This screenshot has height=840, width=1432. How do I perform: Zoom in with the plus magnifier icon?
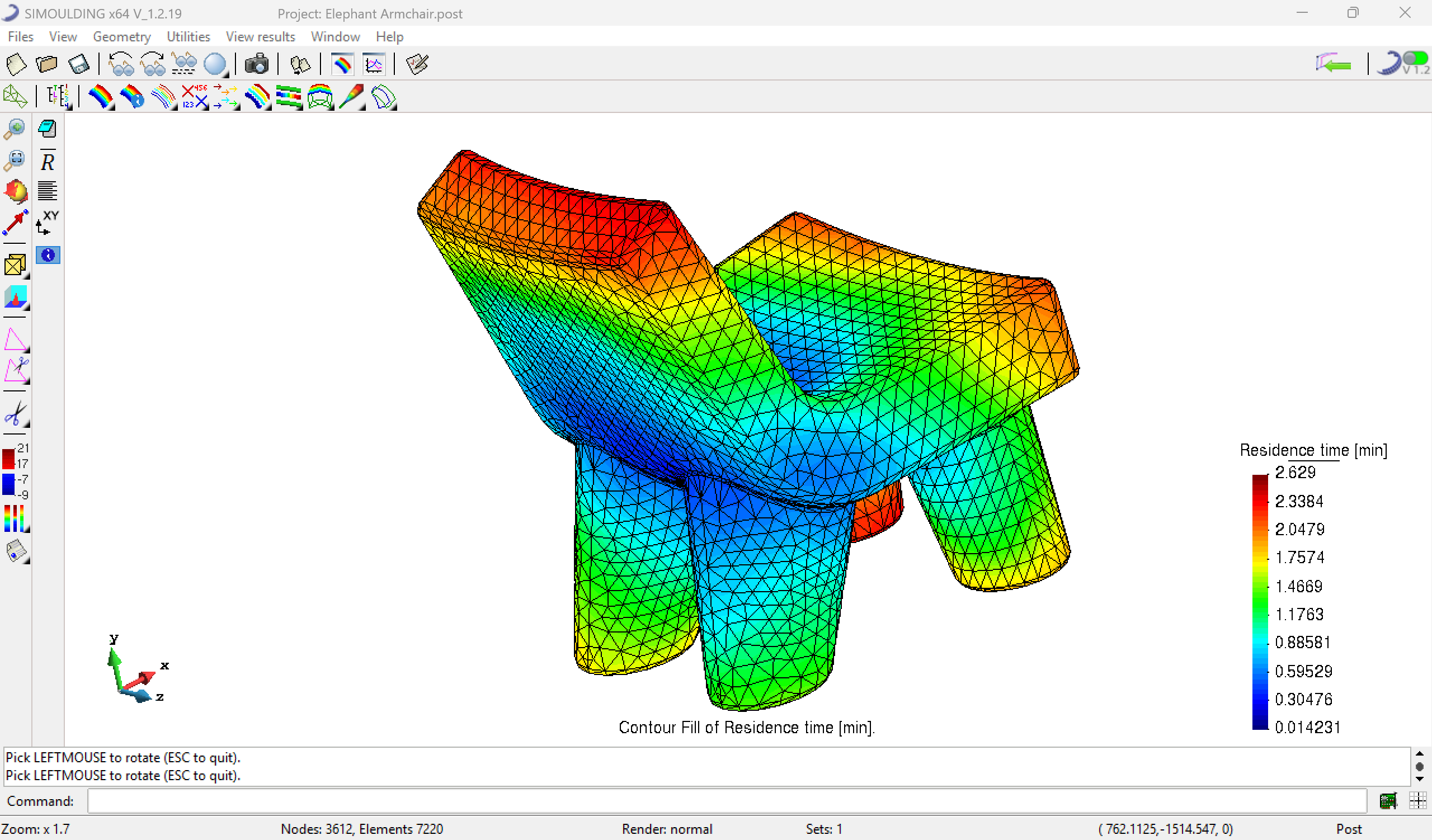15,129
